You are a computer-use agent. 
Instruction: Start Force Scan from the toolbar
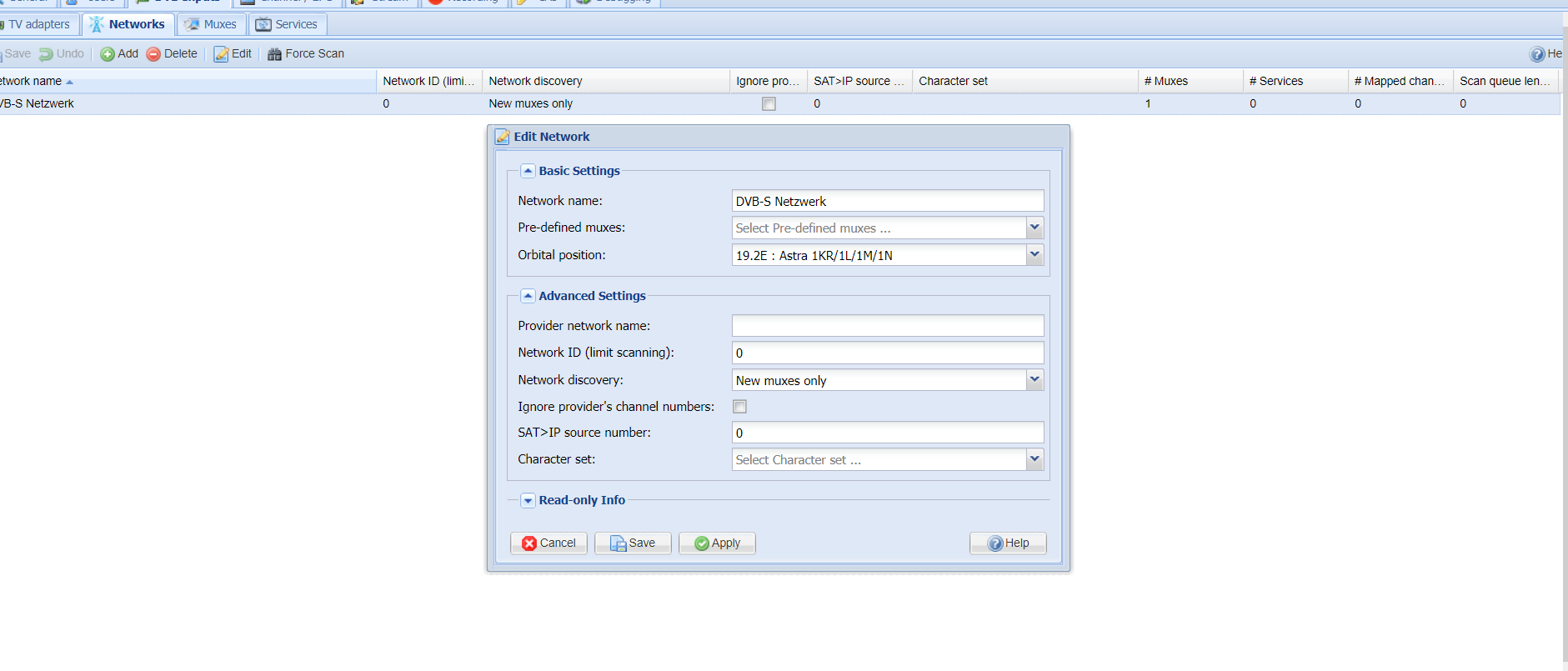(x=306, y=54)
